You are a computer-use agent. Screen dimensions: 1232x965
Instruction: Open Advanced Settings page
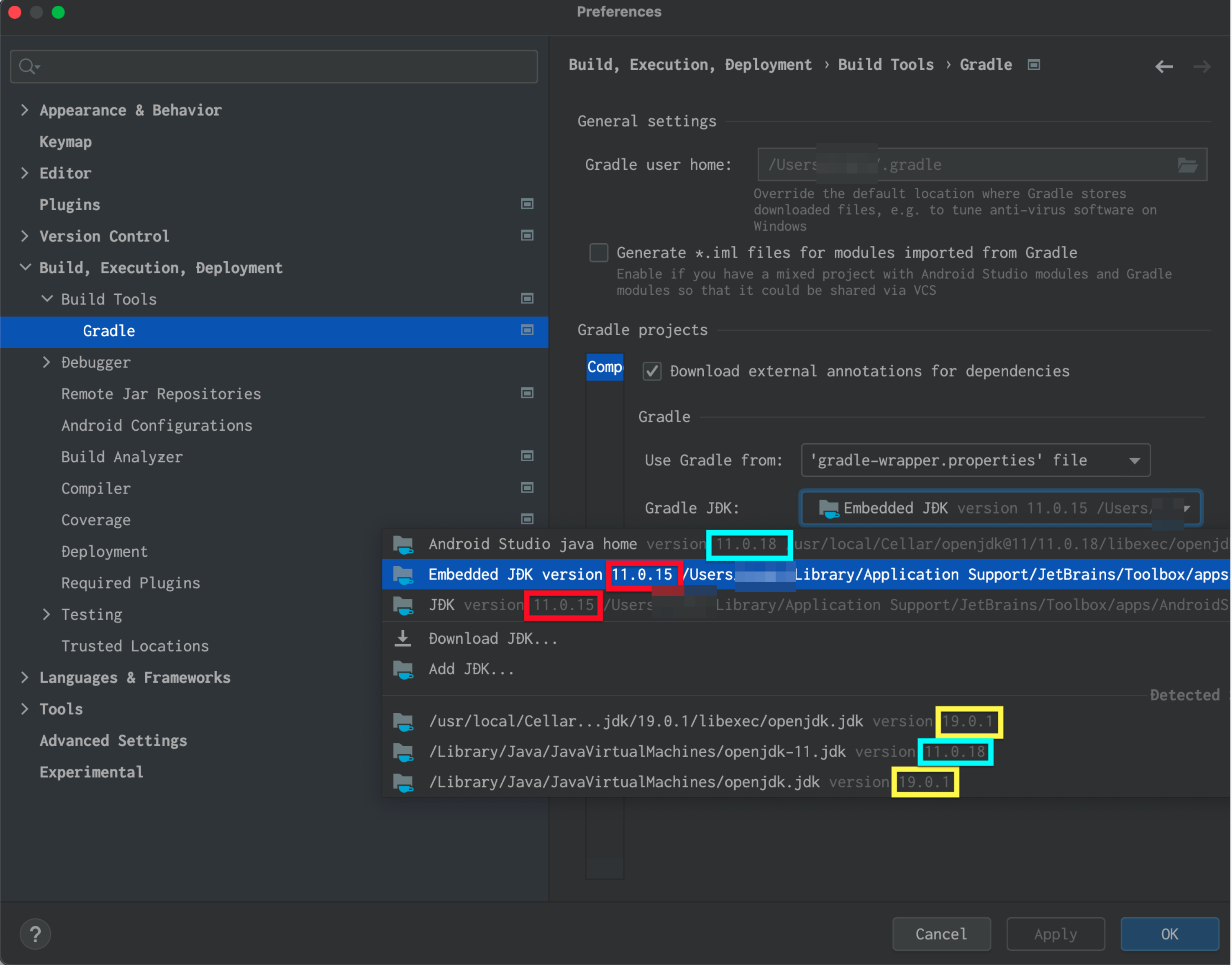pos(113,741)
